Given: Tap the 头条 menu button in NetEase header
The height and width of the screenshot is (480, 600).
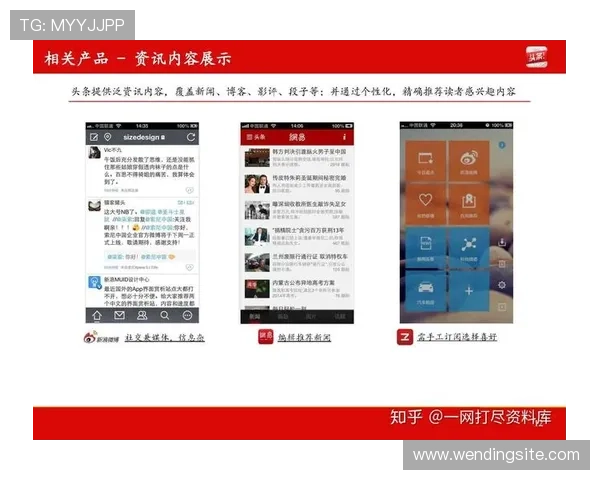Looking at the screenshot, I should pyautogui.click(x=256, y=137).
